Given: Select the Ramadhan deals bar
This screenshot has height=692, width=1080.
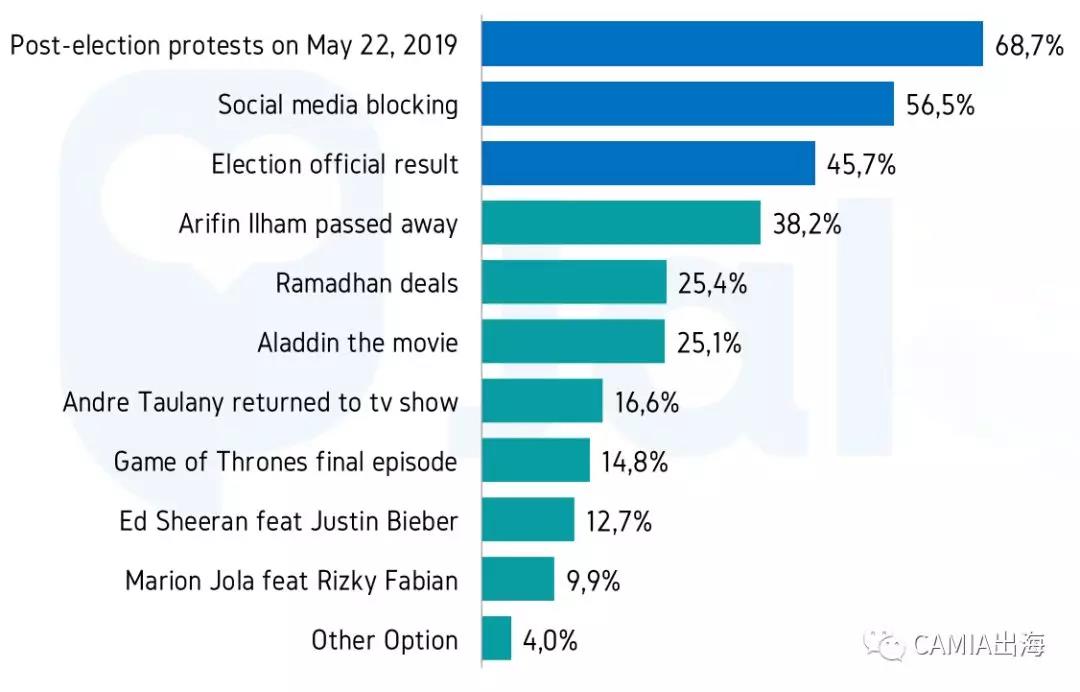Looking at the screenshot, I should [x=574, y=282].
